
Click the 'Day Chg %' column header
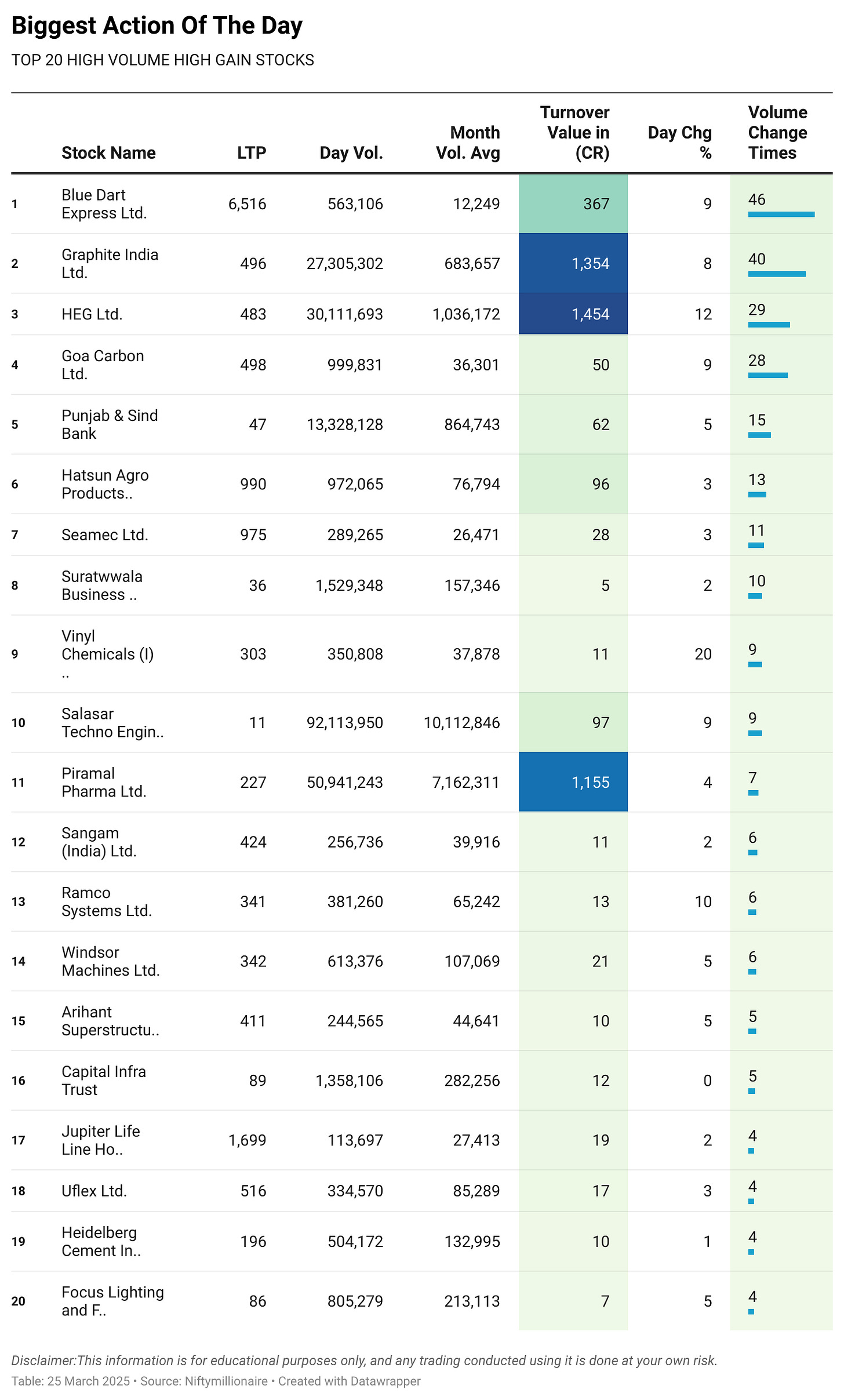point(680,143)
